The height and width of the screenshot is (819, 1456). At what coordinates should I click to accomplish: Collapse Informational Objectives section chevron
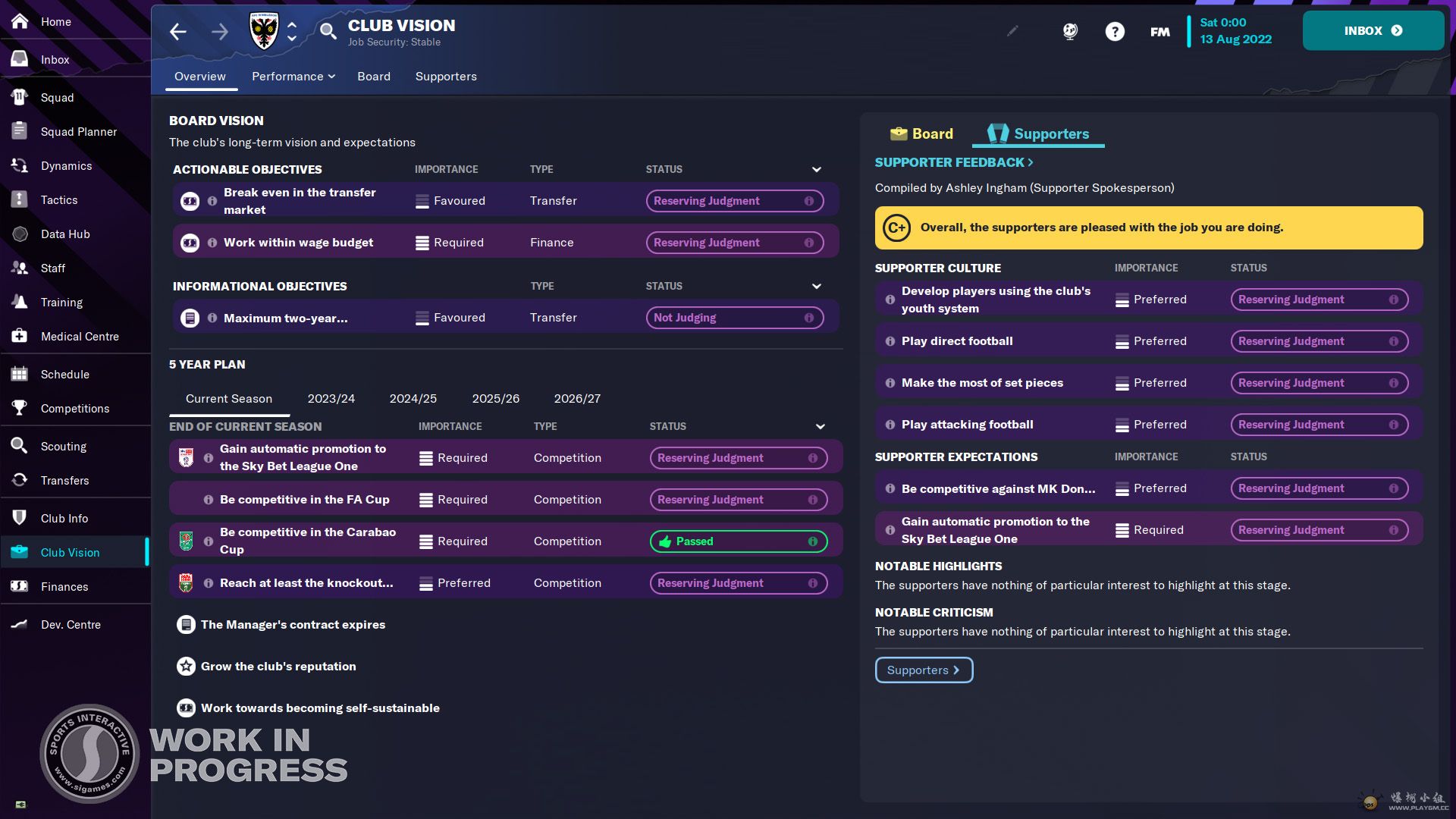[816, 287]
